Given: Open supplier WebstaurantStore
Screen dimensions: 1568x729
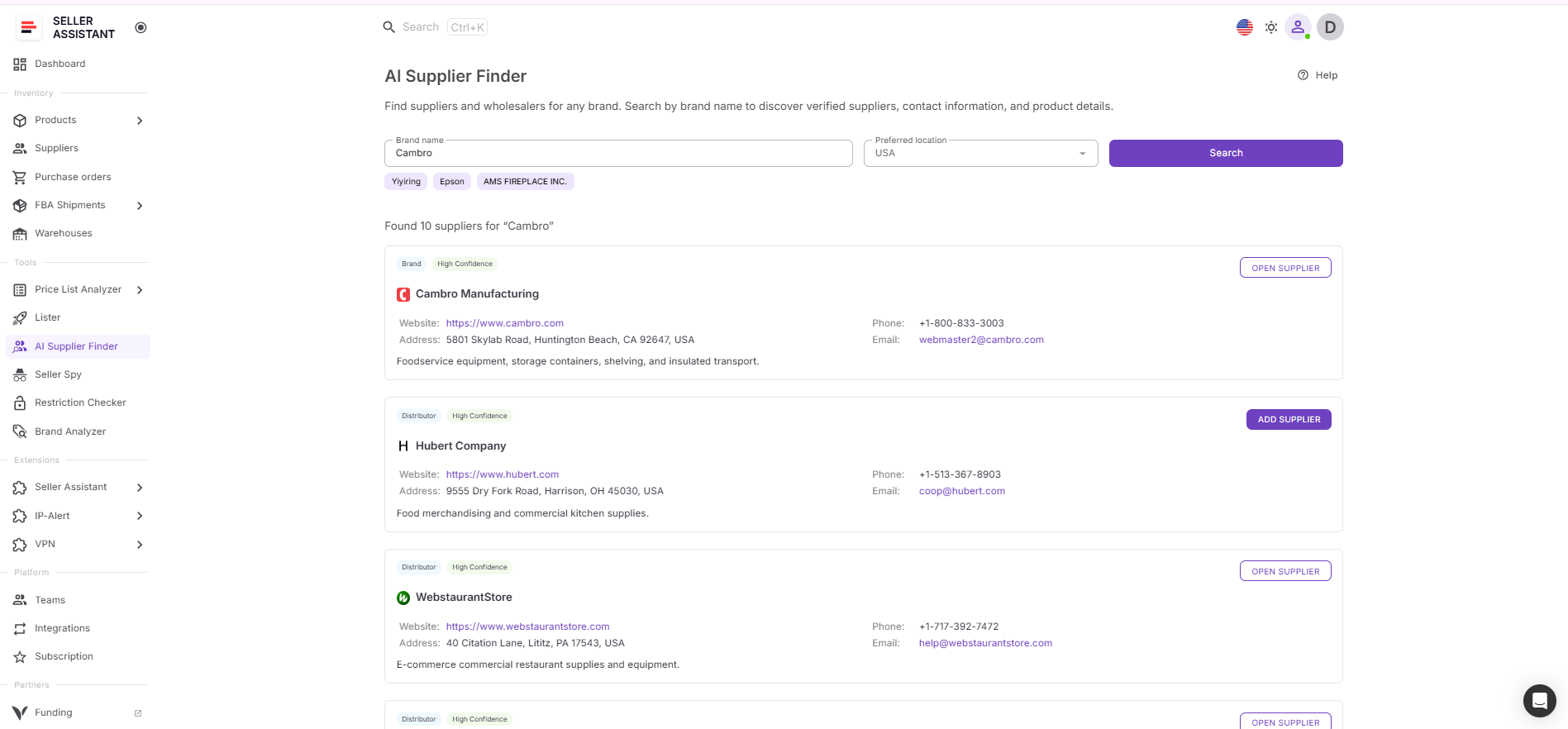Looking at the screenshot, I should [1285, 571].
